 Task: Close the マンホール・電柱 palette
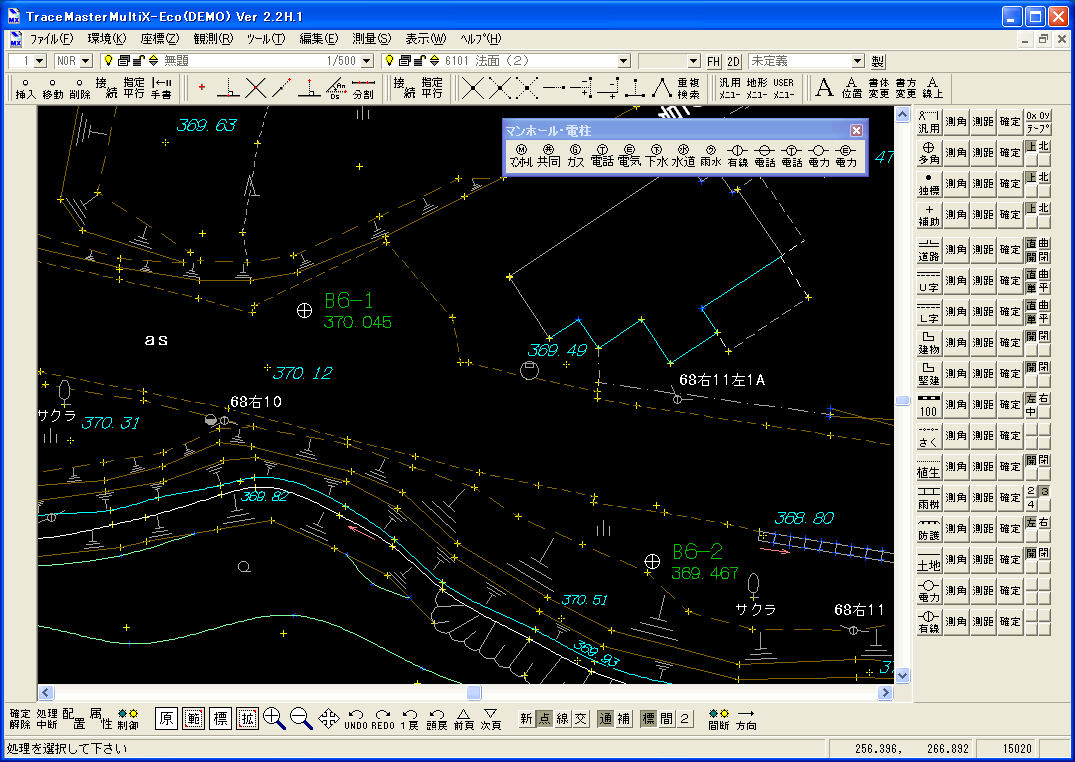pyautogui.click(x=856, y=130)
